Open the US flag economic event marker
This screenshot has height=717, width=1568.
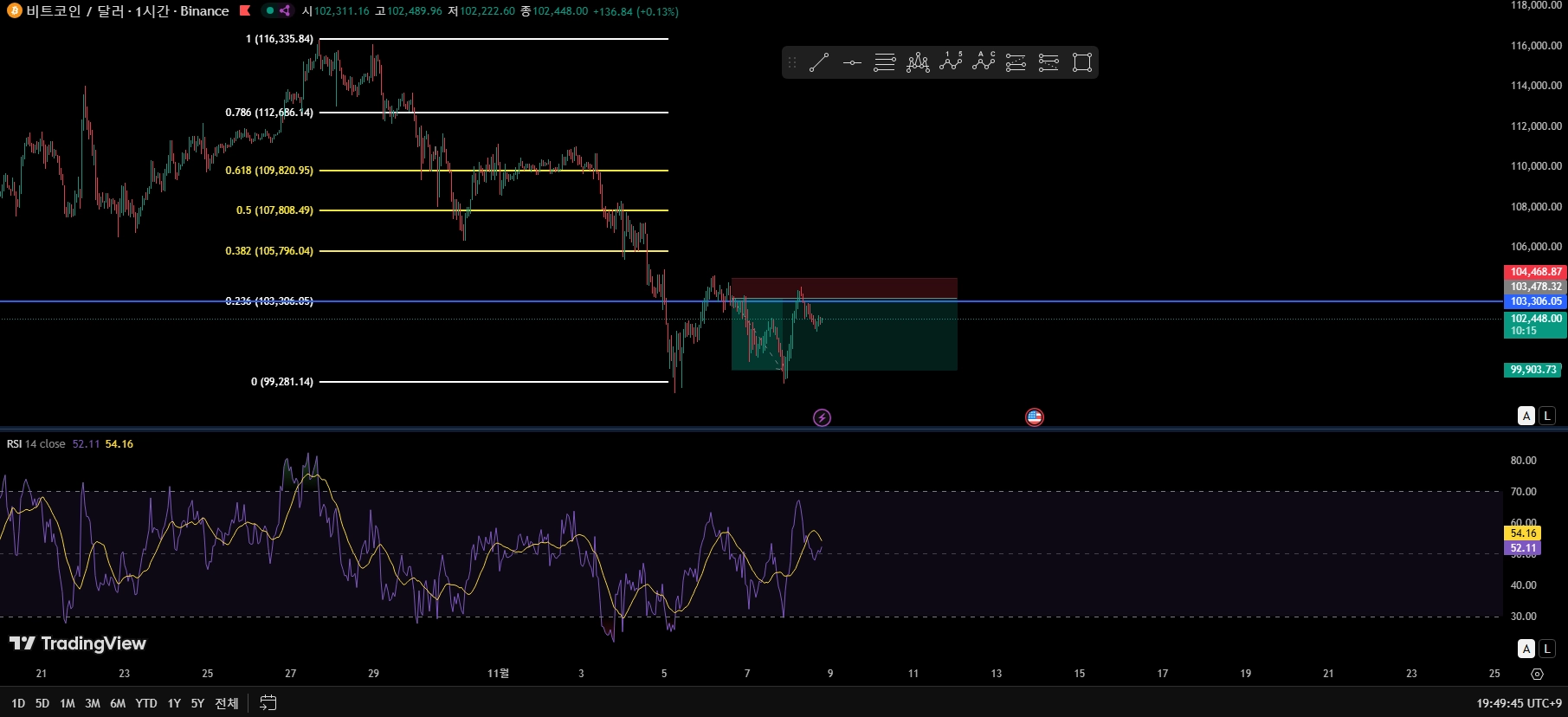tap(1035, 417)
